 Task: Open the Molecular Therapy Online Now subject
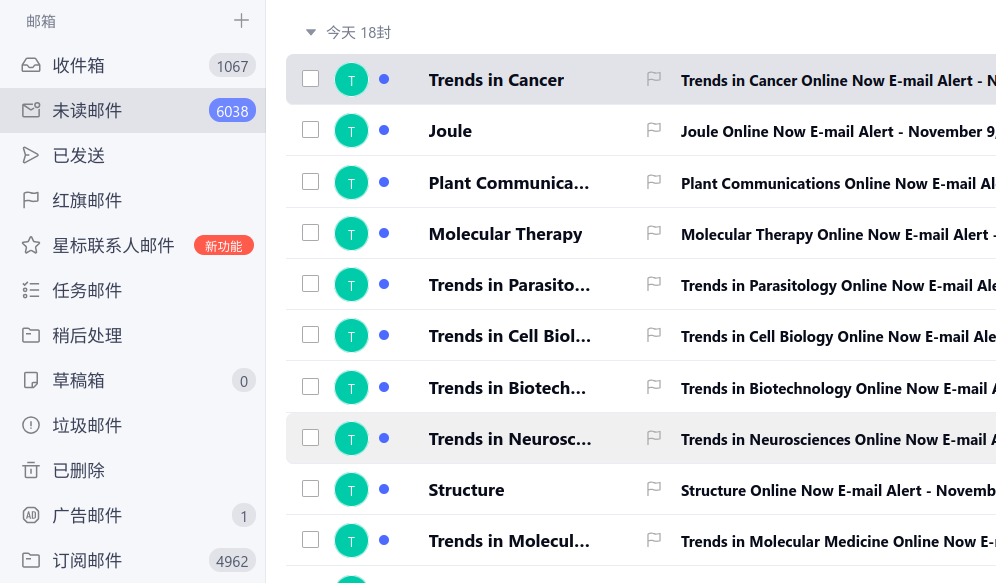click(838, 234)
